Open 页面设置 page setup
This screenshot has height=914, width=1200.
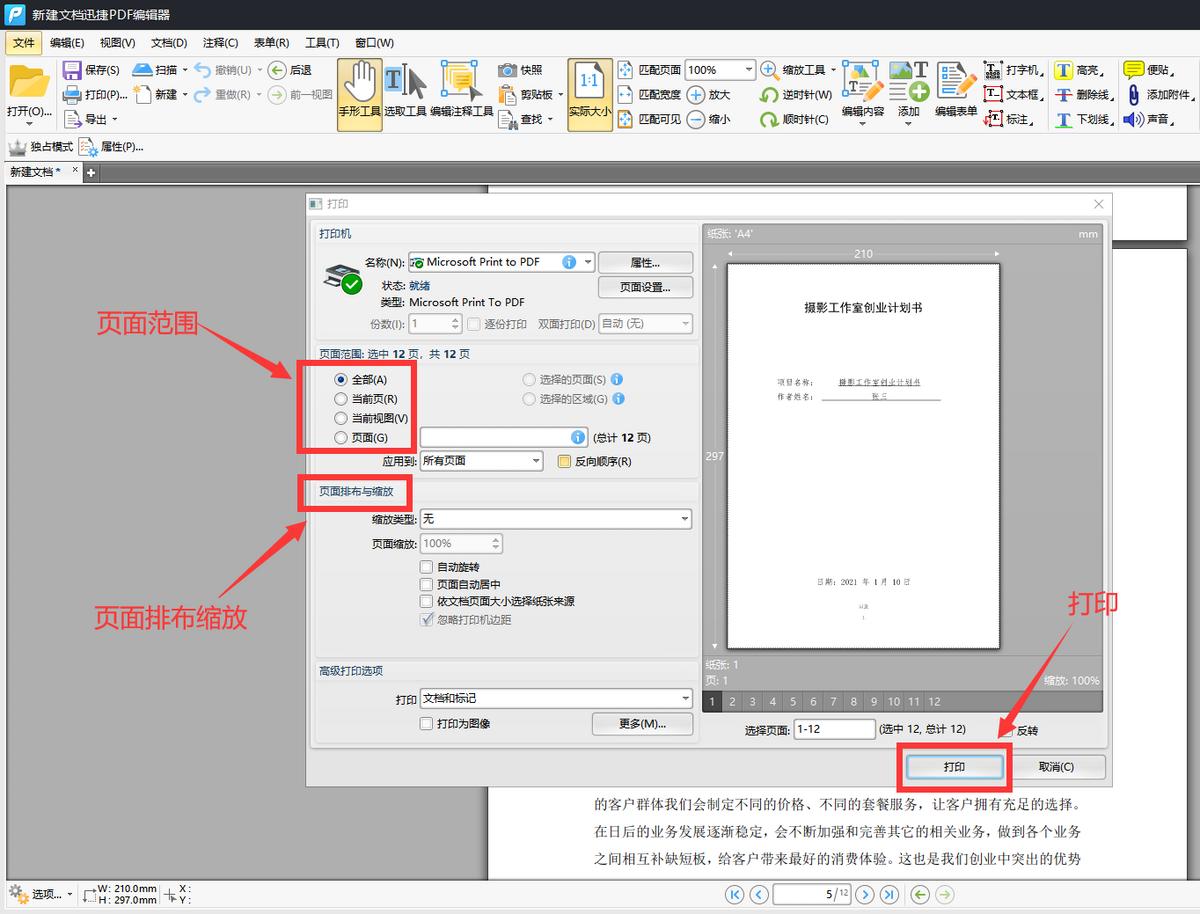click(643, 287)
